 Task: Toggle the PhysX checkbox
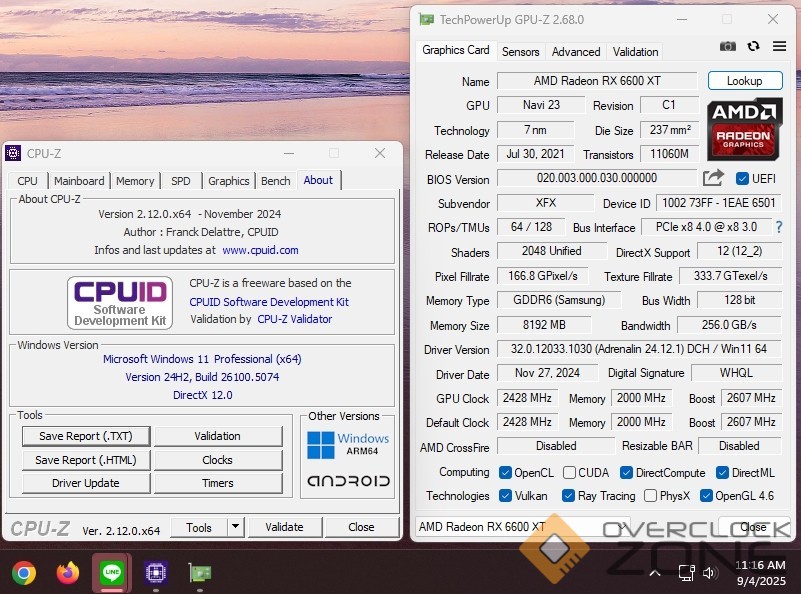(x=651, y=495)
